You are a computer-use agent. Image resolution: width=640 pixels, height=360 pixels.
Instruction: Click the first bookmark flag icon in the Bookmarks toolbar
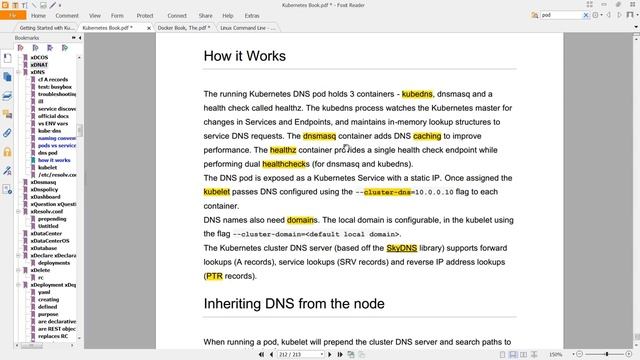[x=21, y=48]
